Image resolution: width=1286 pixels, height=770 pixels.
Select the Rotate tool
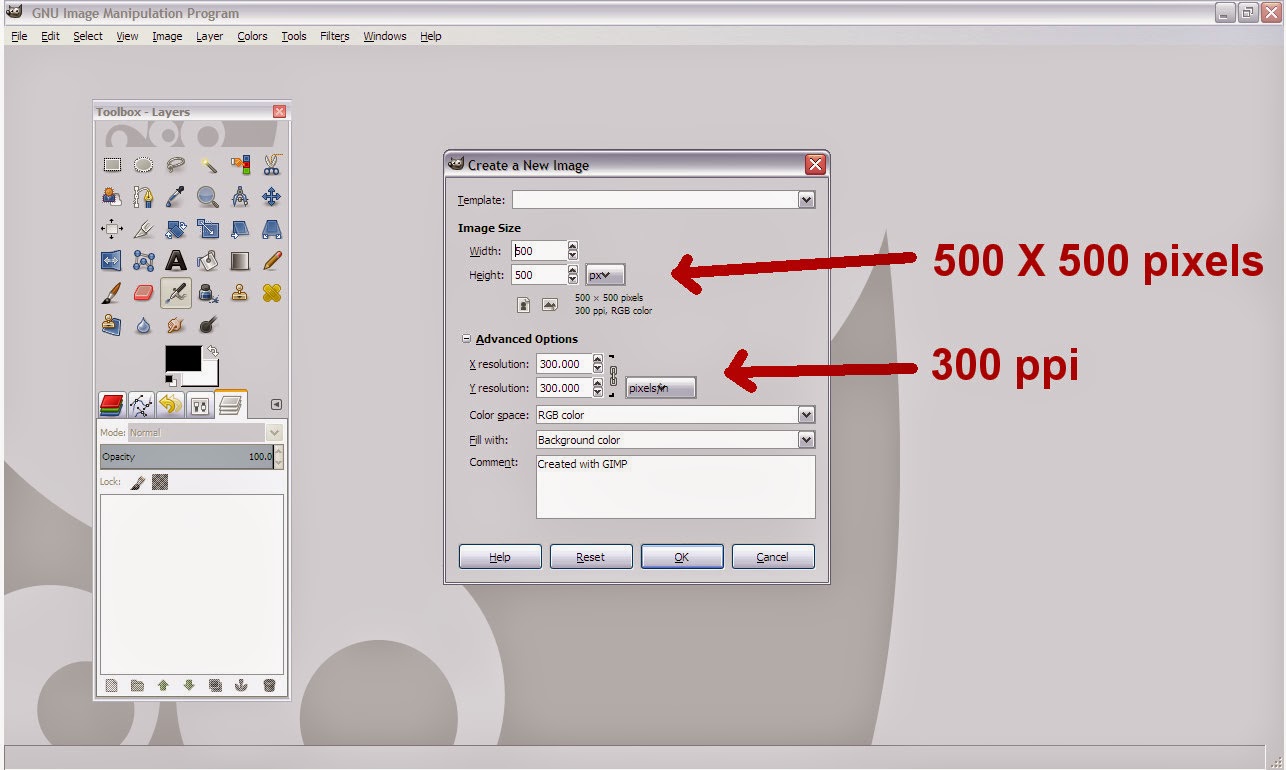coord(176,229)
